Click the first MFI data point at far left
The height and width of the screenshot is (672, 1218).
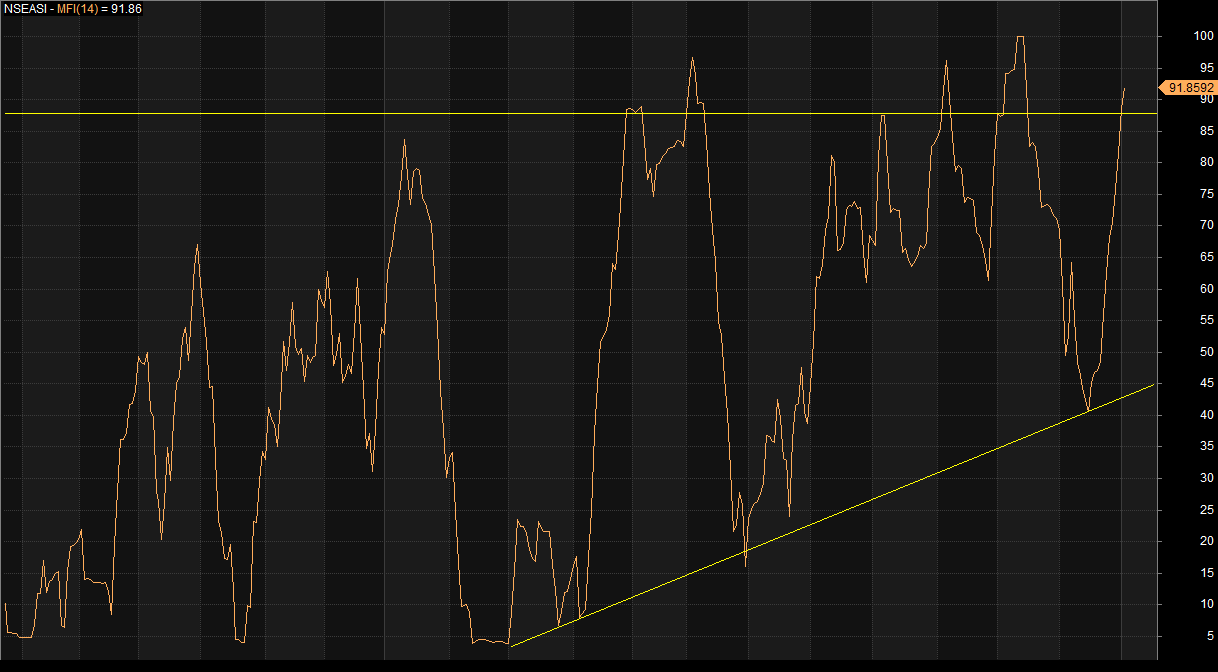6,603
